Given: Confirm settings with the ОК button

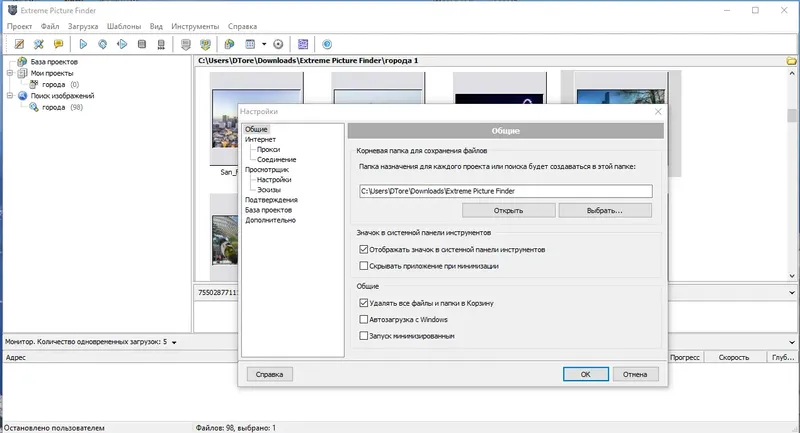Looking at the screenshot, I should click(586, 374).
